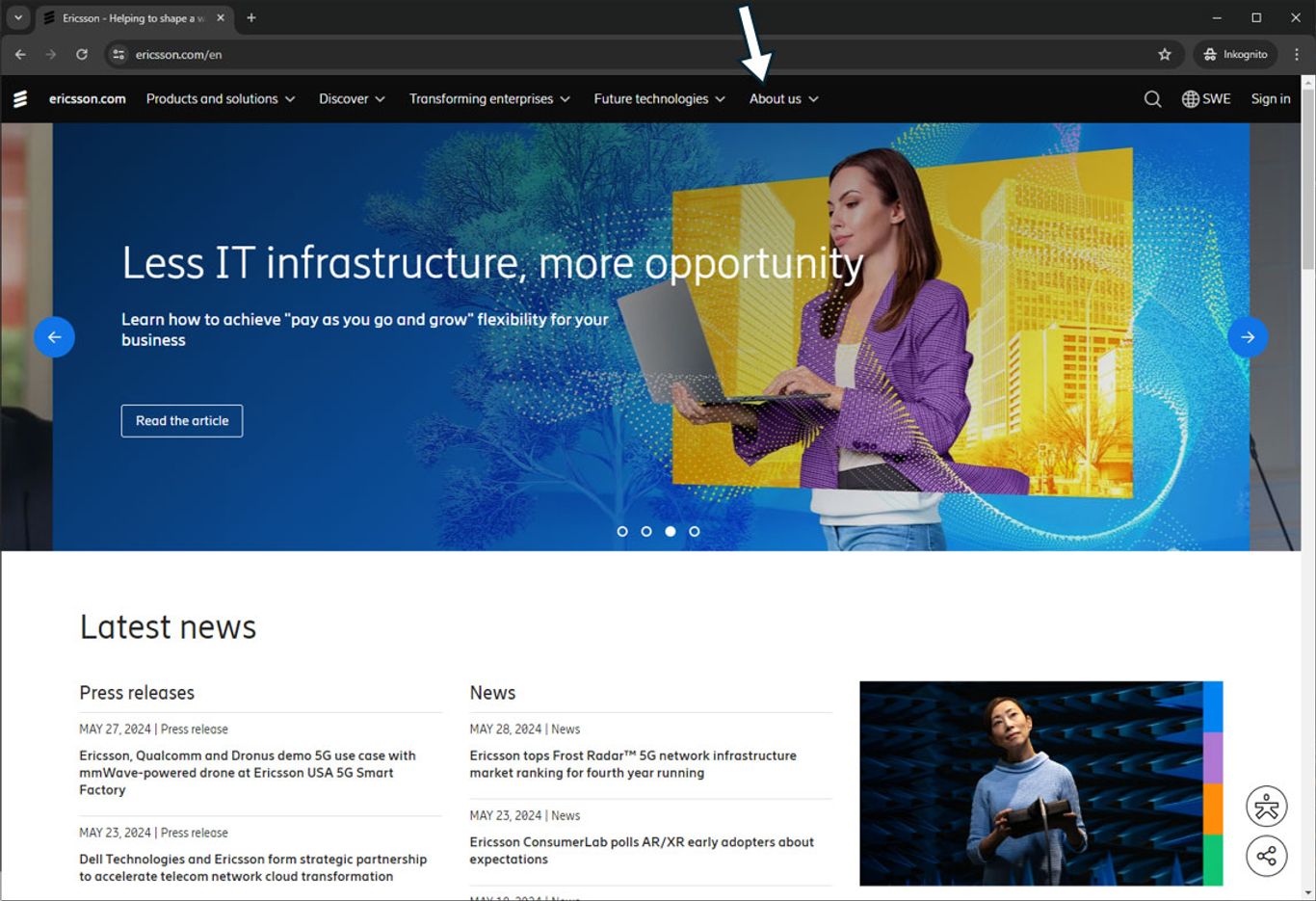The height and width of the screenshot is (901, 1316).
Task: Select the fourth carousel dot
Action: (695, 531)
